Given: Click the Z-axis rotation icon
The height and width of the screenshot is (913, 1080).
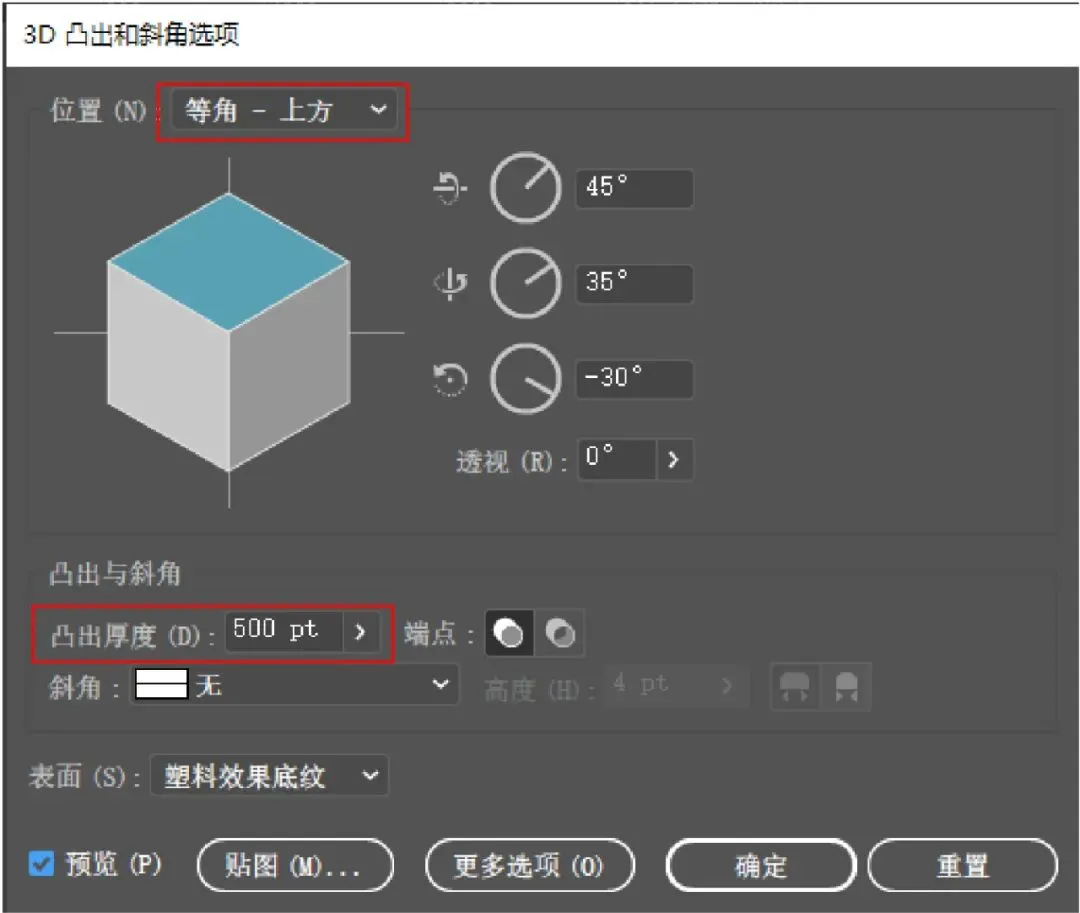Looking at the screenshot, I should tap(451, 379).
